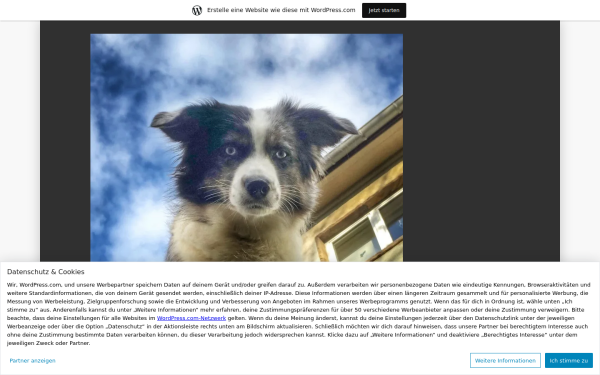Follow the 'WordPress.com-Netzwerk' link
Image resolution: width=600 pixels, height=375 pixels.
(x=191, y=318)
